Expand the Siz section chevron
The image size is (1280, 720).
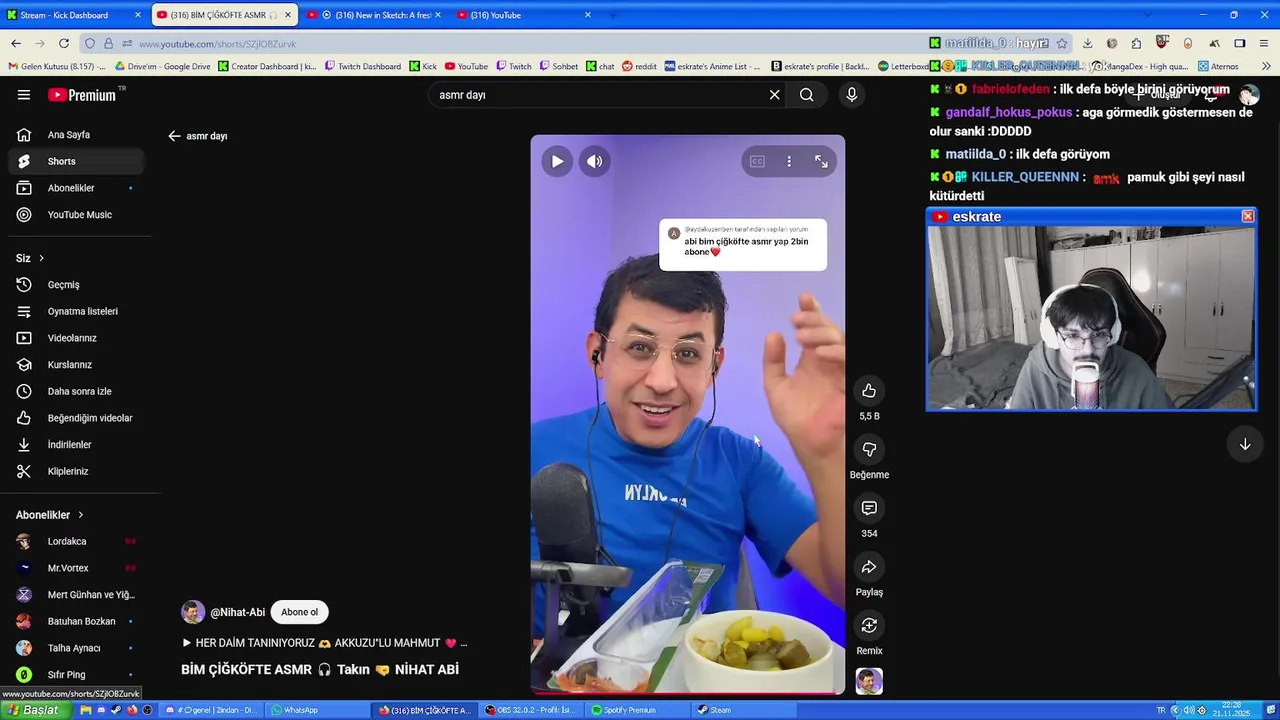(41, 258)
